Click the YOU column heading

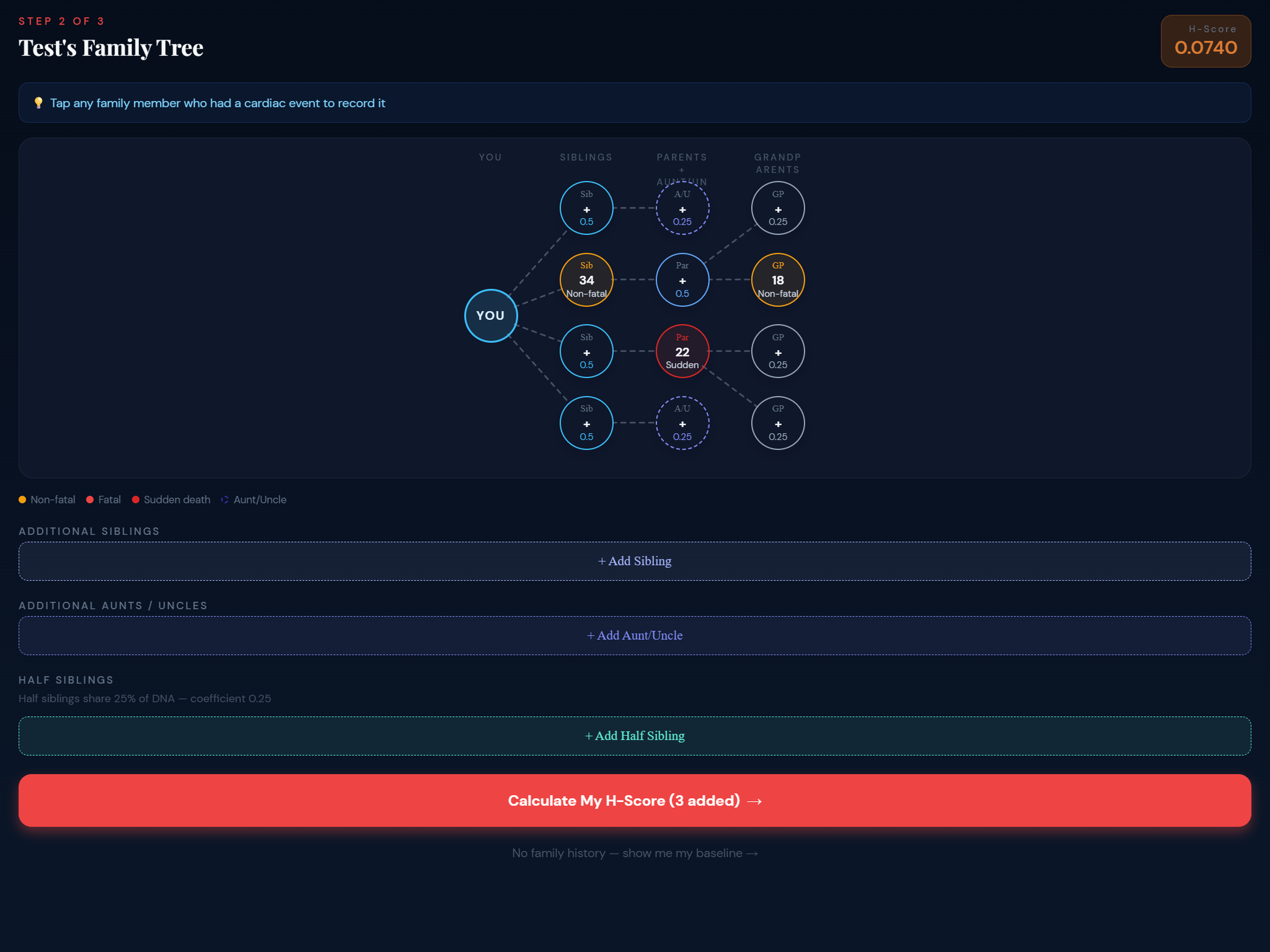tap(491, 157)
